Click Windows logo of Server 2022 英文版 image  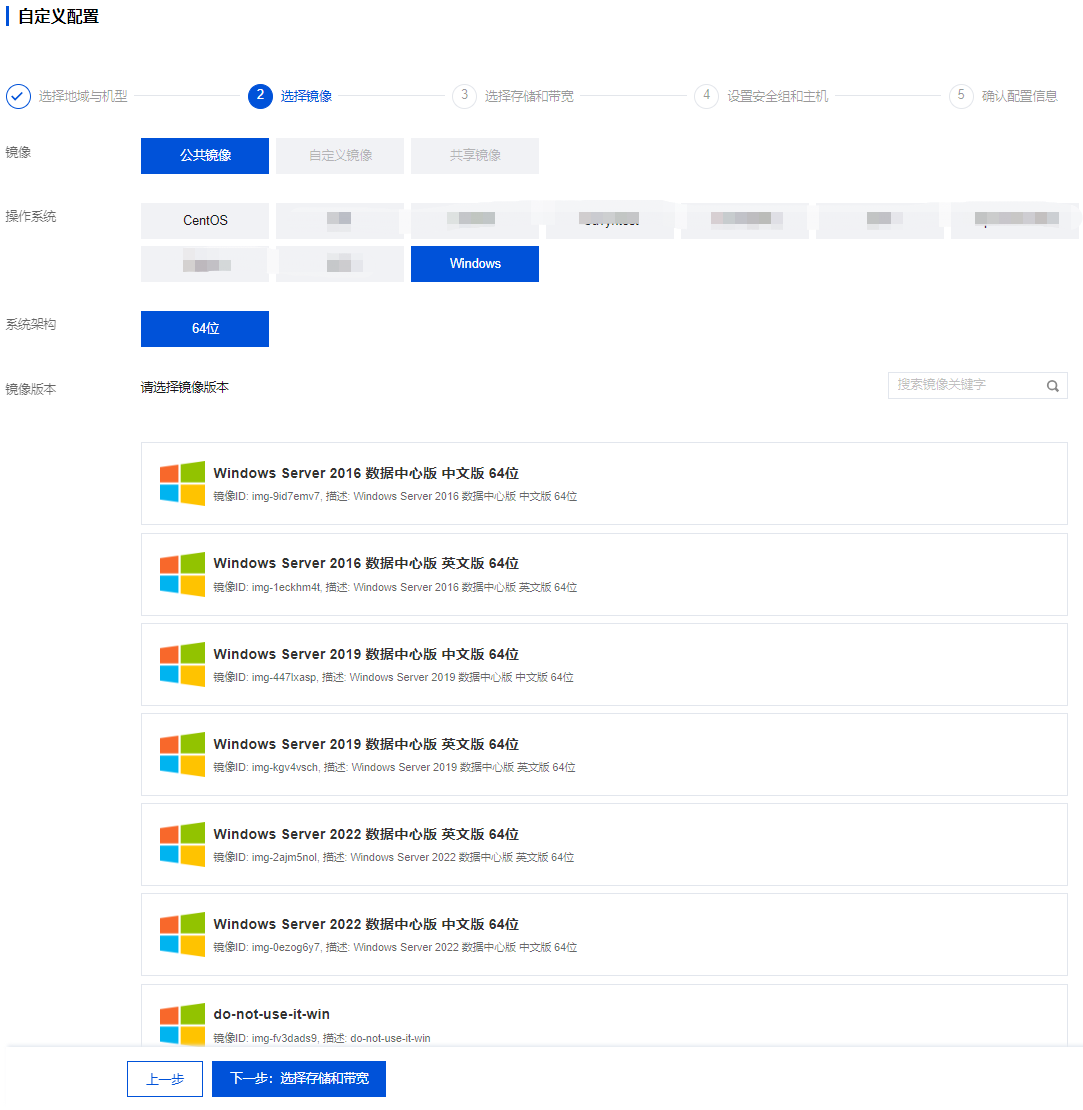[x=183, y=844]
